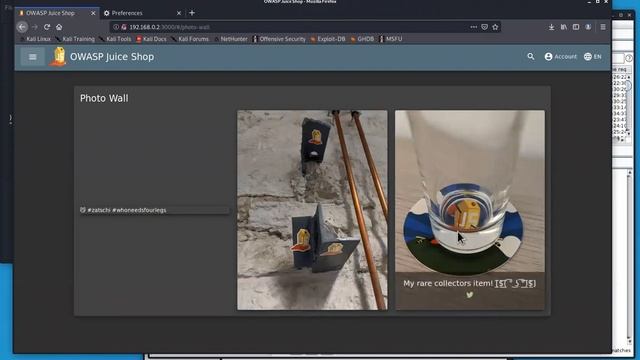Viewport: 640px width, 360px height.
Task: Click the wall-mounted stickers photo
Action: [312, 210]
